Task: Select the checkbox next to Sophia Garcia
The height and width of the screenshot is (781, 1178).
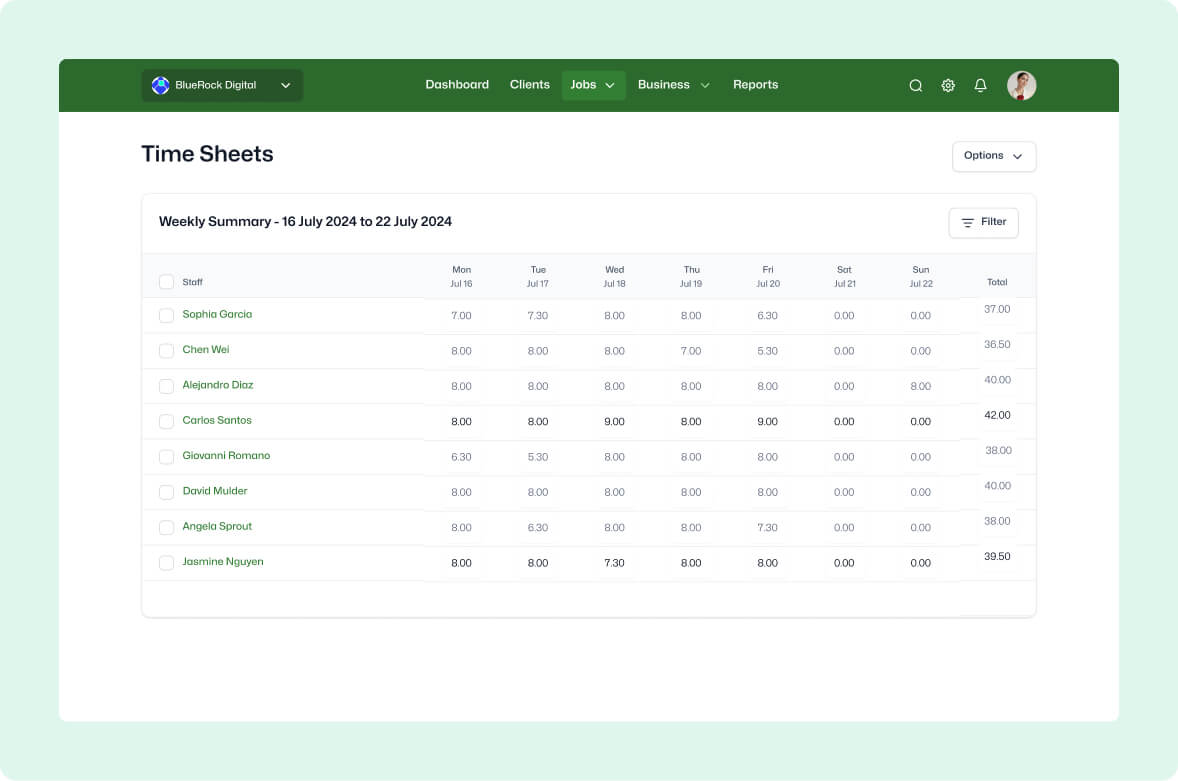Action: pos(166,316)
